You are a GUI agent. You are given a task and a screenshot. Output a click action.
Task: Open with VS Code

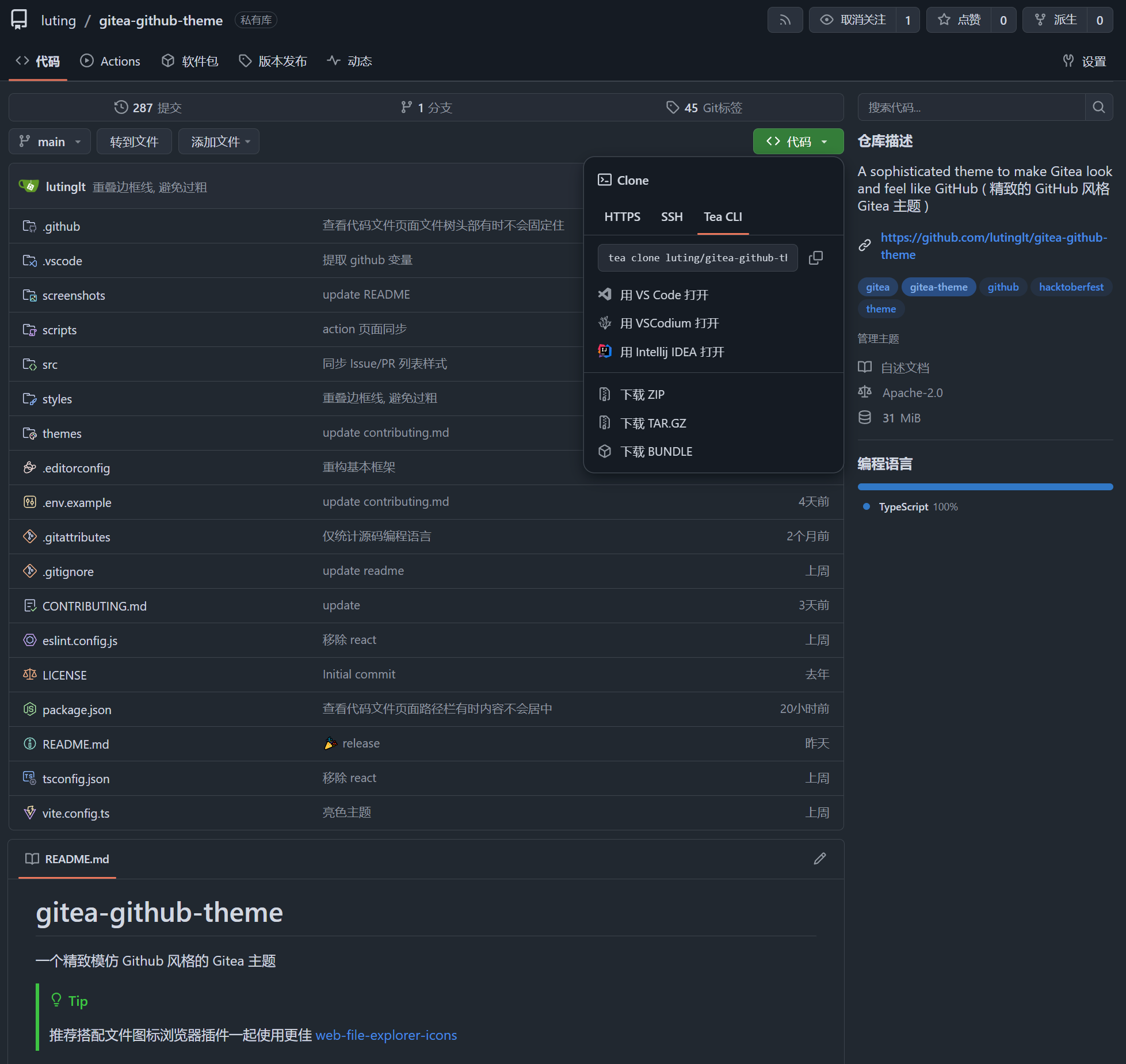664,295
